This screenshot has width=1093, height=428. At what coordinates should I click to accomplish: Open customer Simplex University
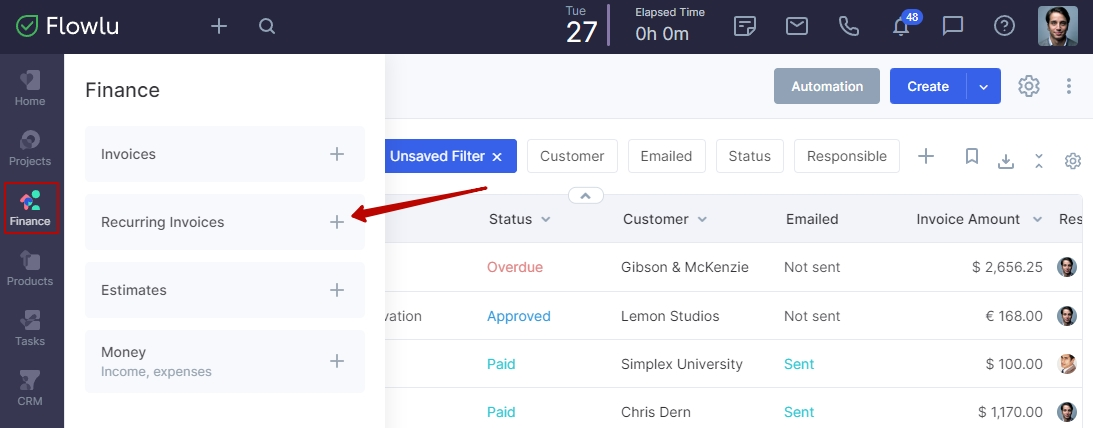682,364
